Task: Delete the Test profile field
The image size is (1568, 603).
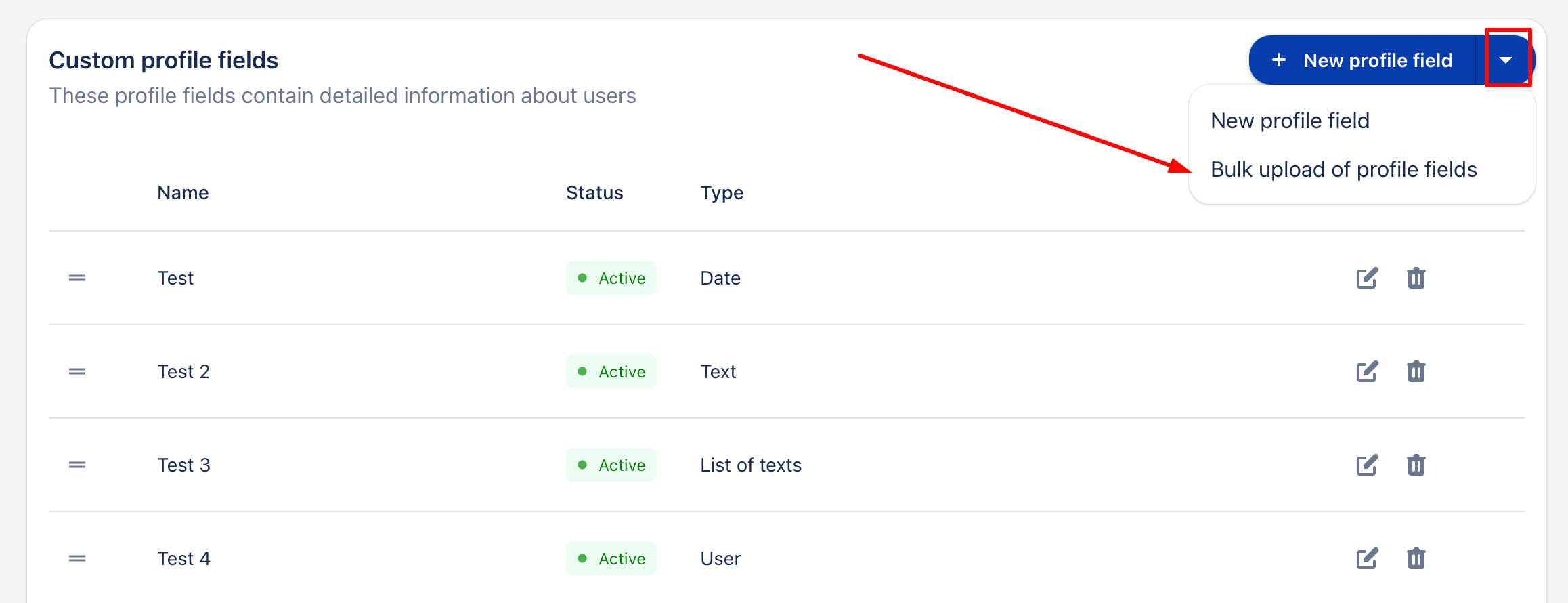Action: pos(1416,278)
